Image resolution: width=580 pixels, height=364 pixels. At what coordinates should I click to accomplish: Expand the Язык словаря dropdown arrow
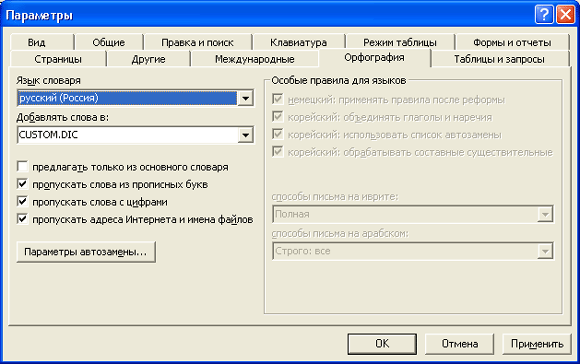pos(245,98)
